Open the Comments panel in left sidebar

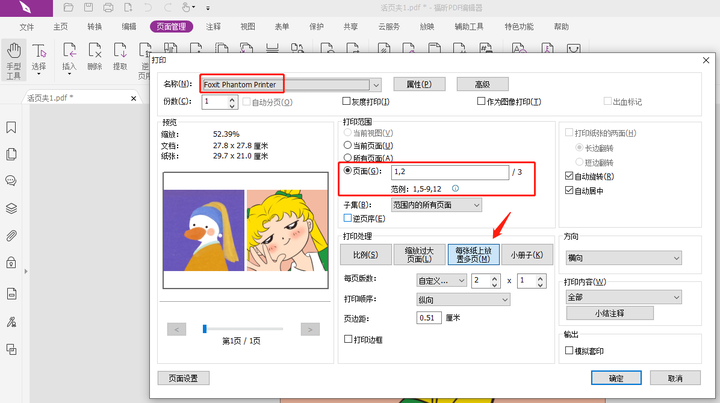[x=11, y=181]
